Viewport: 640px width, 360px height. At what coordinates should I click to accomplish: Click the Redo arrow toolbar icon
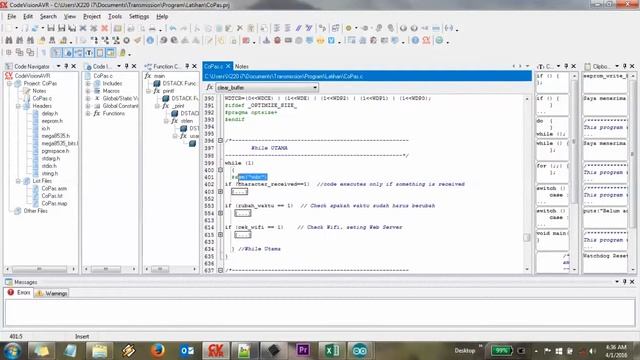pyautogui.click(x=184, y=28)
